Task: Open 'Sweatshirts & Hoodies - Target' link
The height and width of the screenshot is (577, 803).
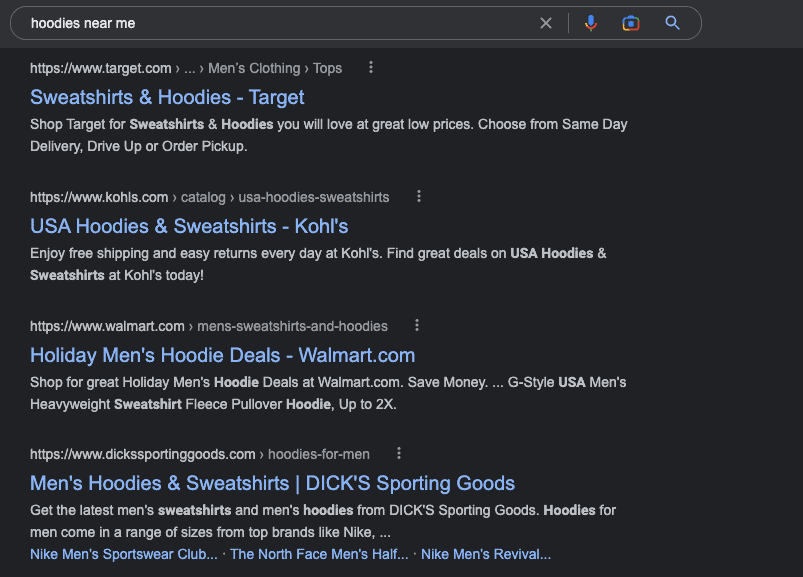Action: point(167,97)
